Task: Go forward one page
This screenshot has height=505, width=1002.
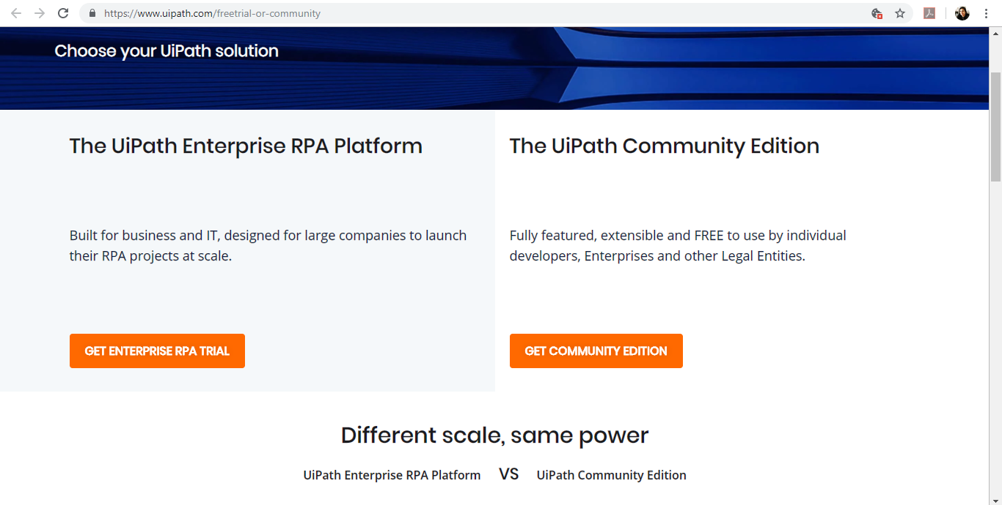Action: tap(40, 13)
